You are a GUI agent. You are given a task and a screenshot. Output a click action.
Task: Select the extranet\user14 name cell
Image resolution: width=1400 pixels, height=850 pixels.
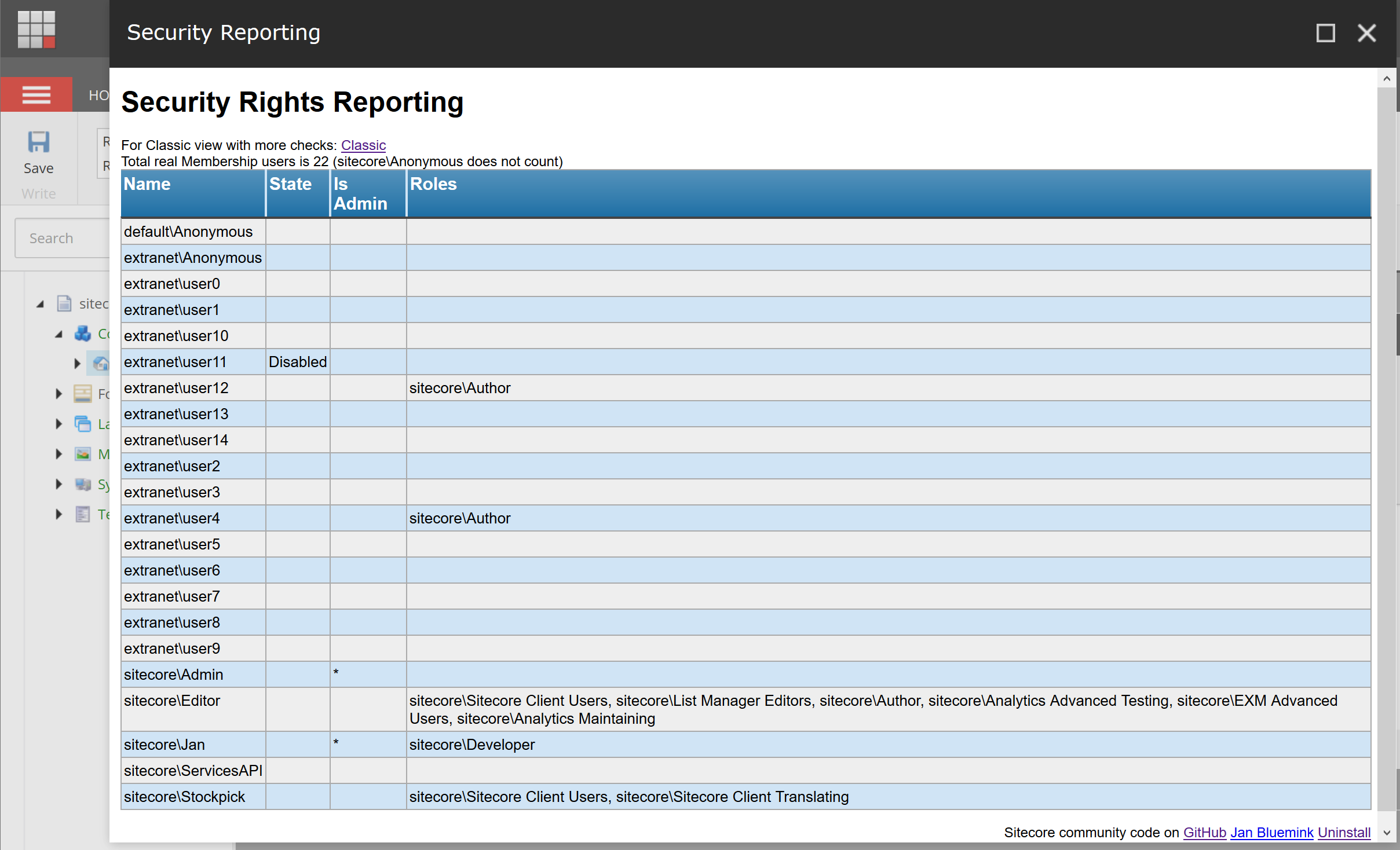click(193, 440)
